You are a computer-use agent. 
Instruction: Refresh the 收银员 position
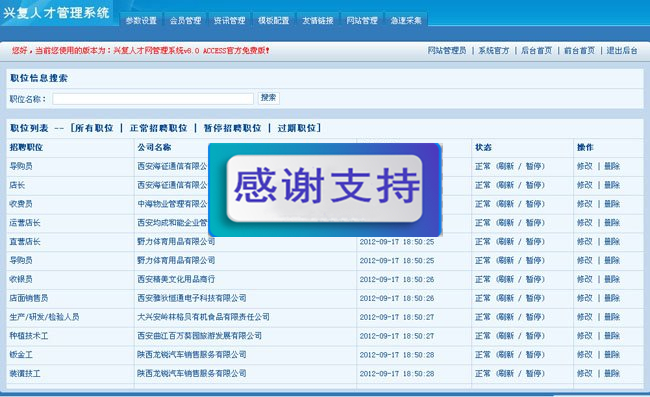pyautogui.click(x=507, y=279)
